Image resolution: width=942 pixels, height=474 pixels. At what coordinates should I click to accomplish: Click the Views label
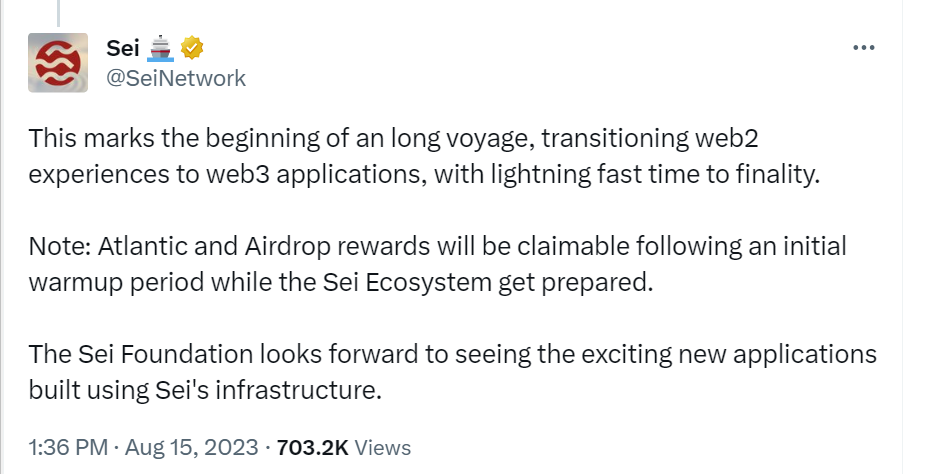pyautogui.click(x=383, y=448)
